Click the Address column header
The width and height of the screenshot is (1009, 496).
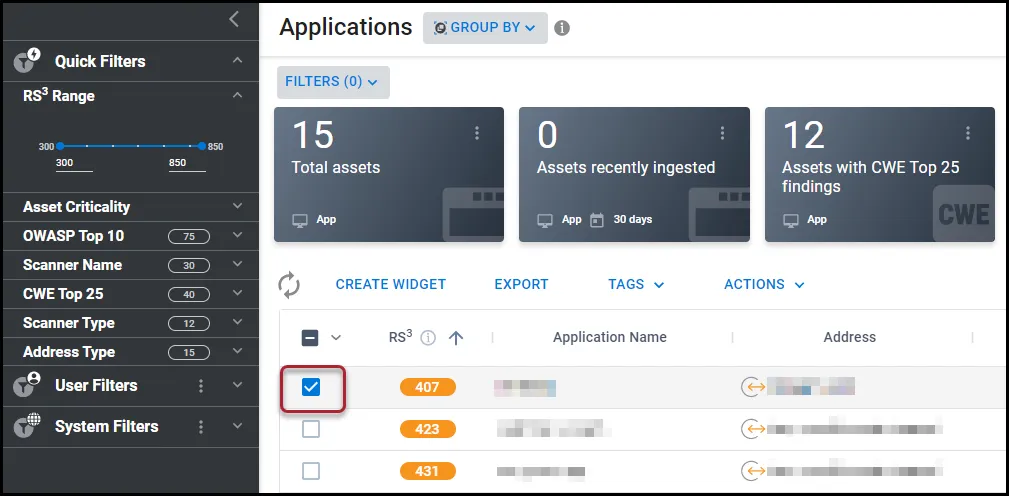click(x=849, y=337)
